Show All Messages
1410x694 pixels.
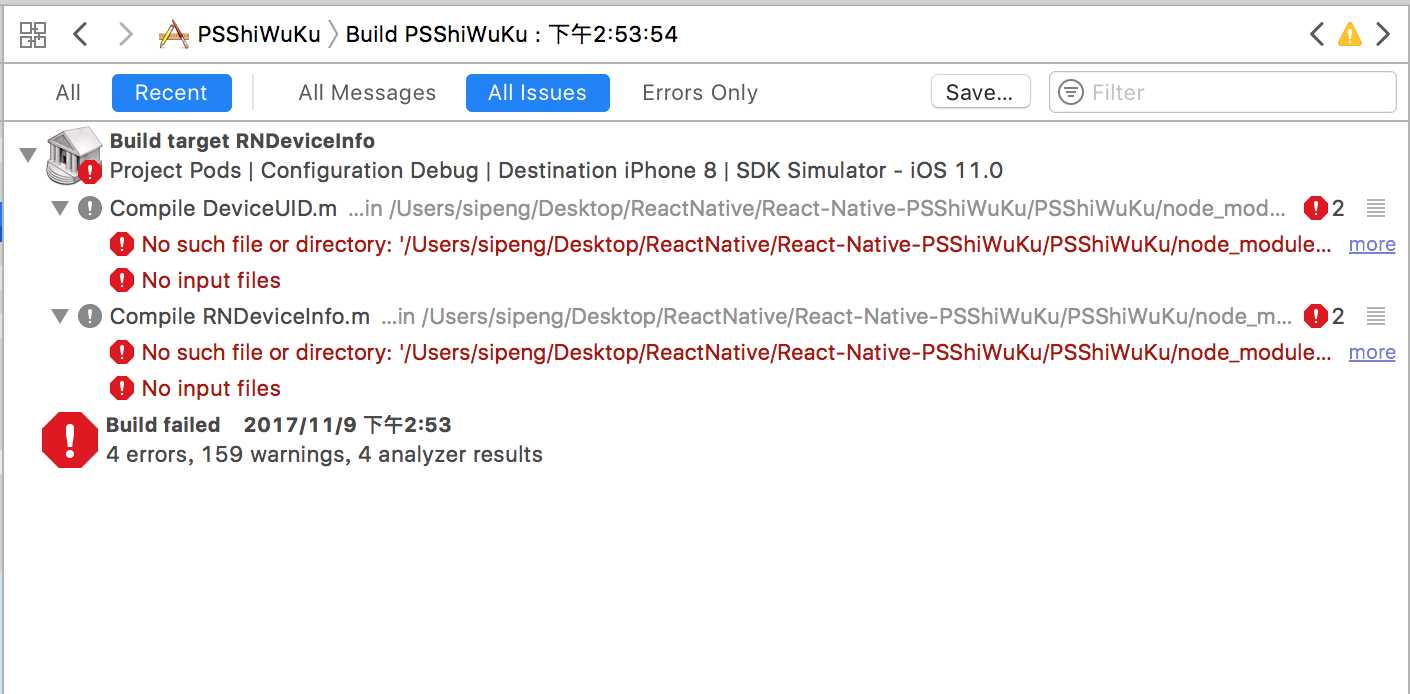[x=367, y=93]
